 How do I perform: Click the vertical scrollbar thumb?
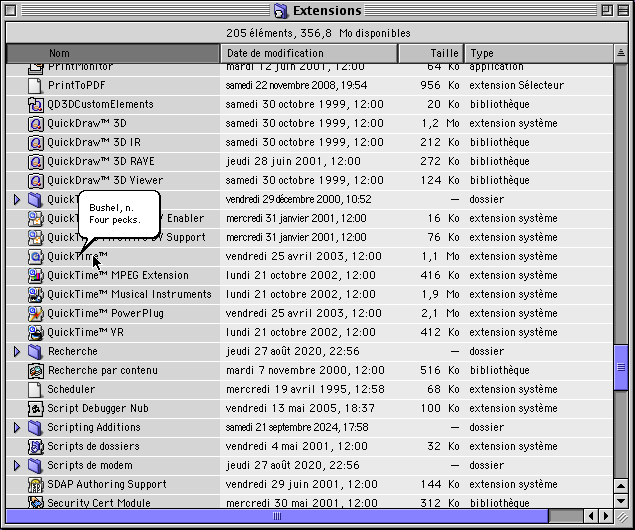coord(621,368)
